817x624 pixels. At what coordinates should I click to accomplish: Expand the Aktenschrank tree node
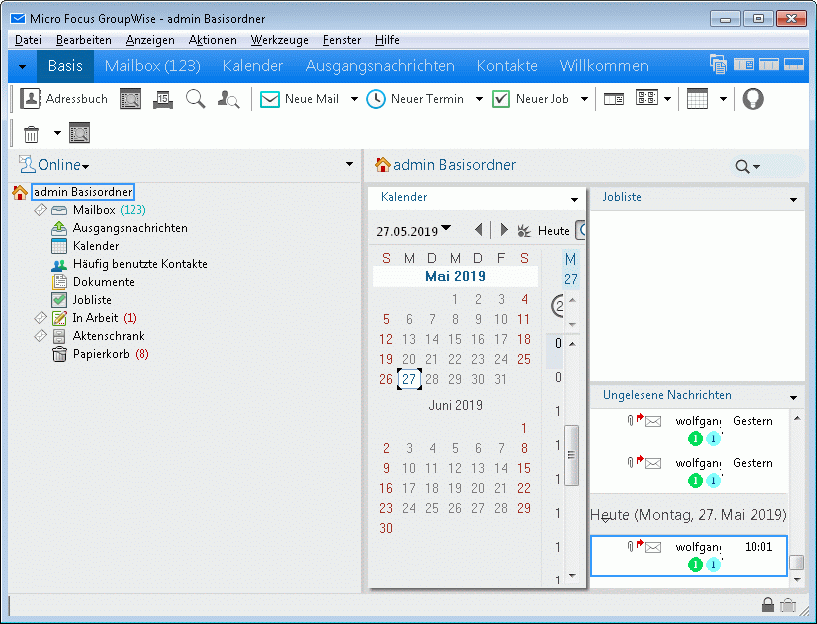coord(40,335)
